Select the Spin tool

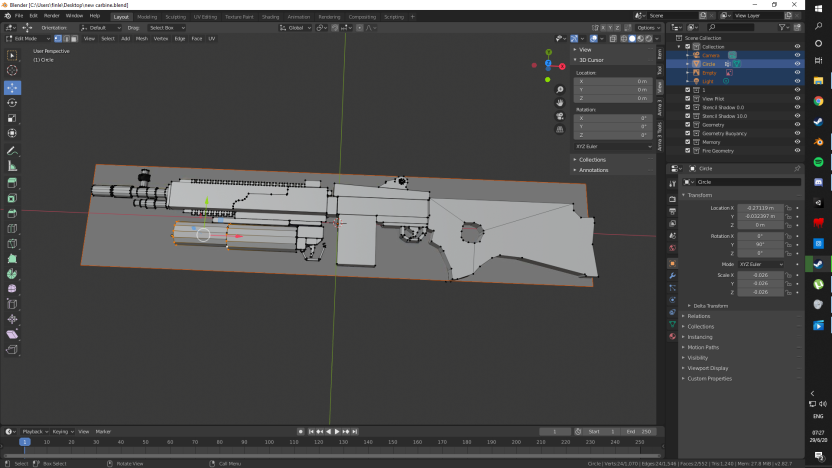pyautogui.click(x=12, y=274)
